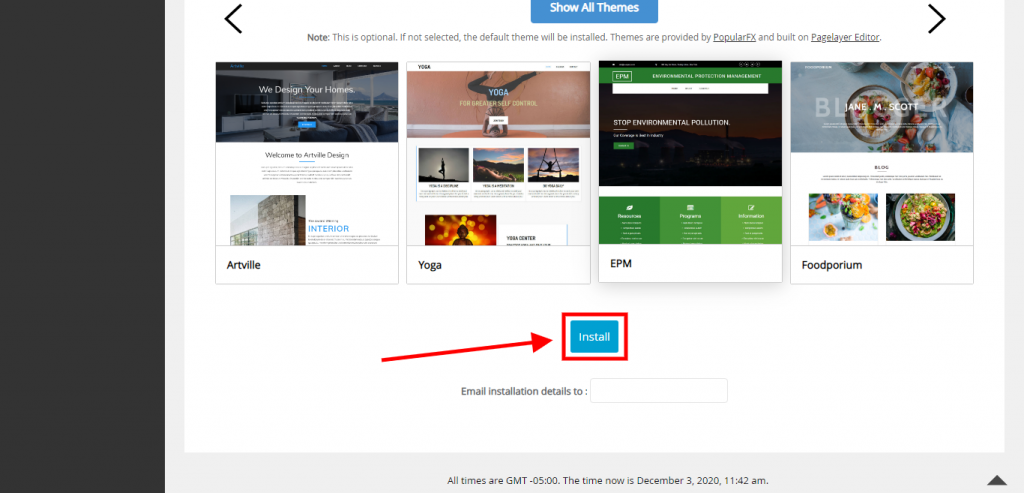Select the EPM theme preview image
1024x493 pixels.
click(690, 152)
